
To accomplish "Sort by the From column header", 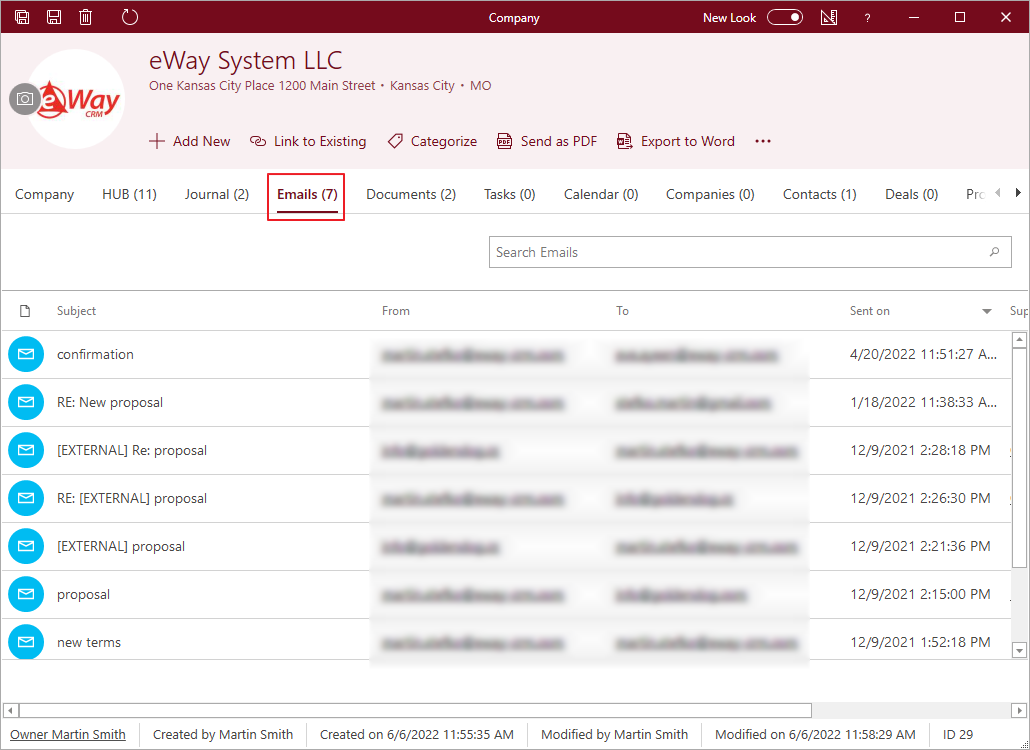I will click(395, 311).
